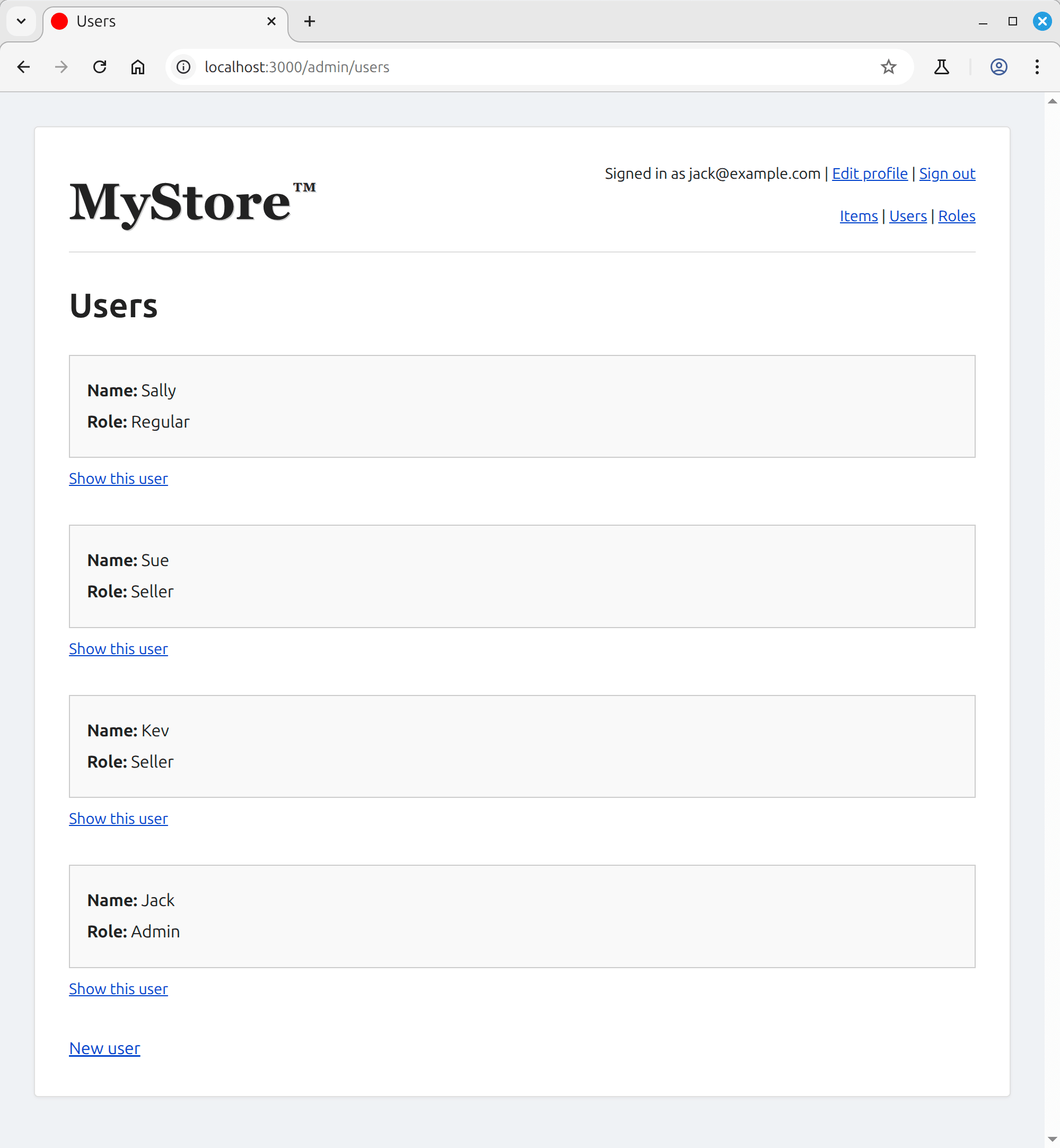Image resolution: width=1060 pixels, height=1148 pixels.
Task: Go to browser home page
Action: (x=138, y=67)
